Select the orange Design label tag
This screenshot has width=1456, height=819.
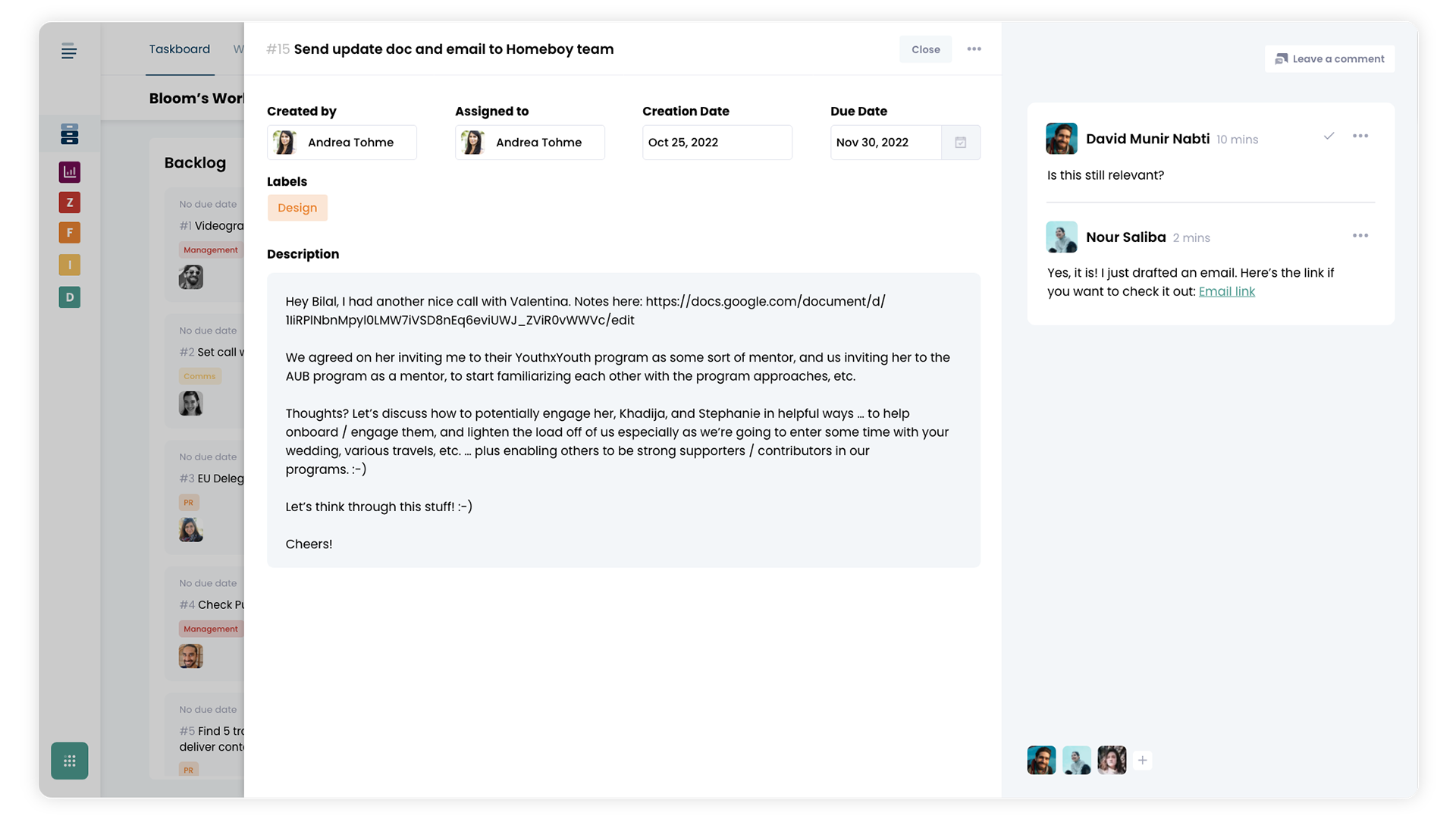297,208
